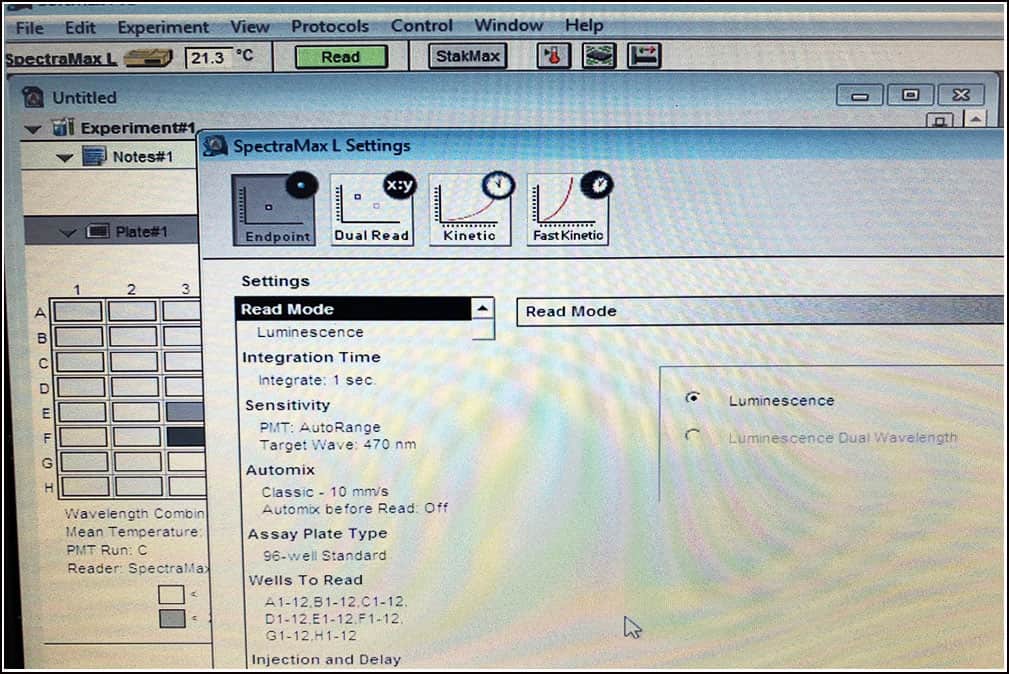
Task: Select the Luminescence radio button
Action: coord(692,398)
